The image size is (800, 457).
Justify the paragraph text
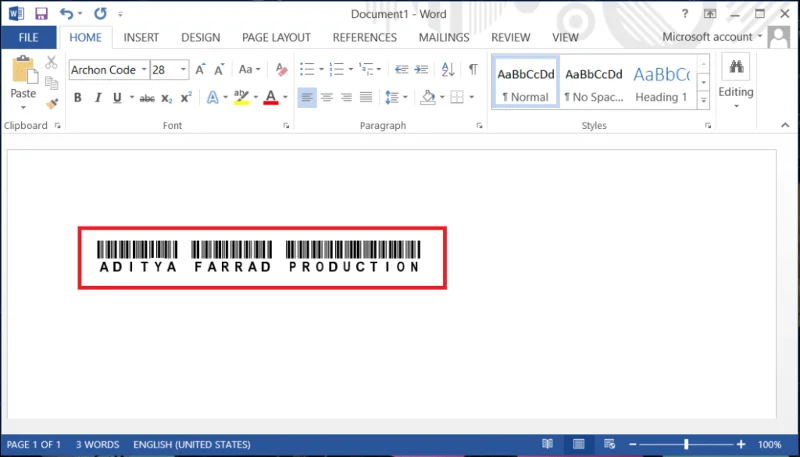click(x=366, y=97)
